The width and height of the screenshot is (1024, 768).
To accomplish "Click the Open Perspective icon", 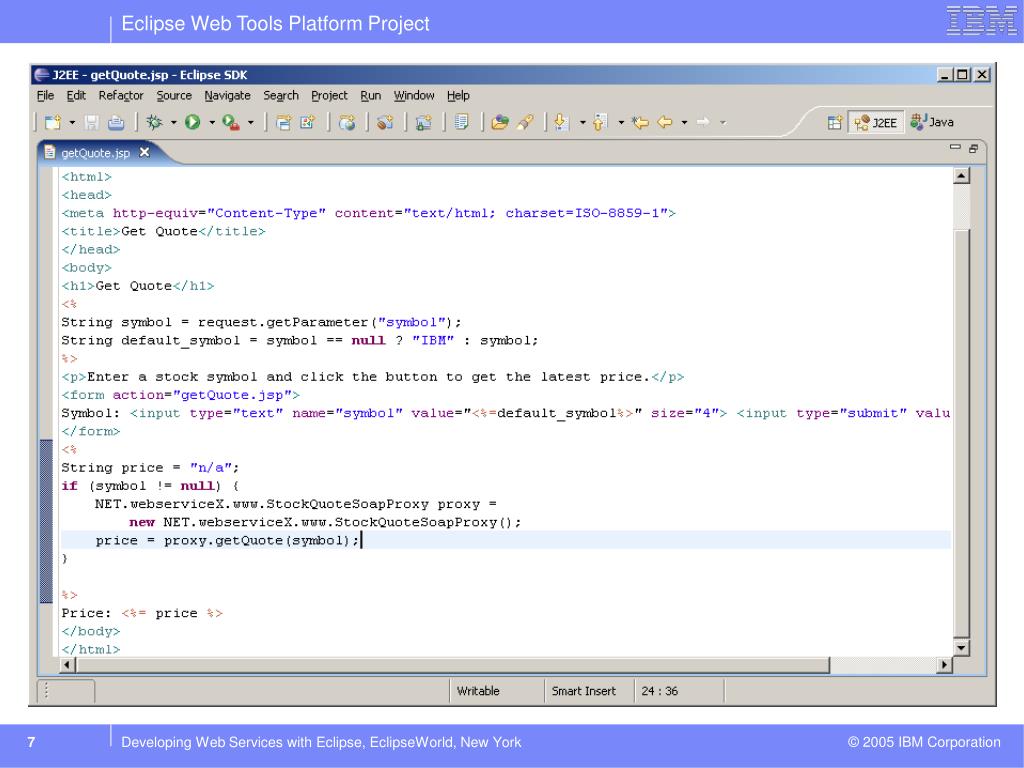I will tap(835, 122).
